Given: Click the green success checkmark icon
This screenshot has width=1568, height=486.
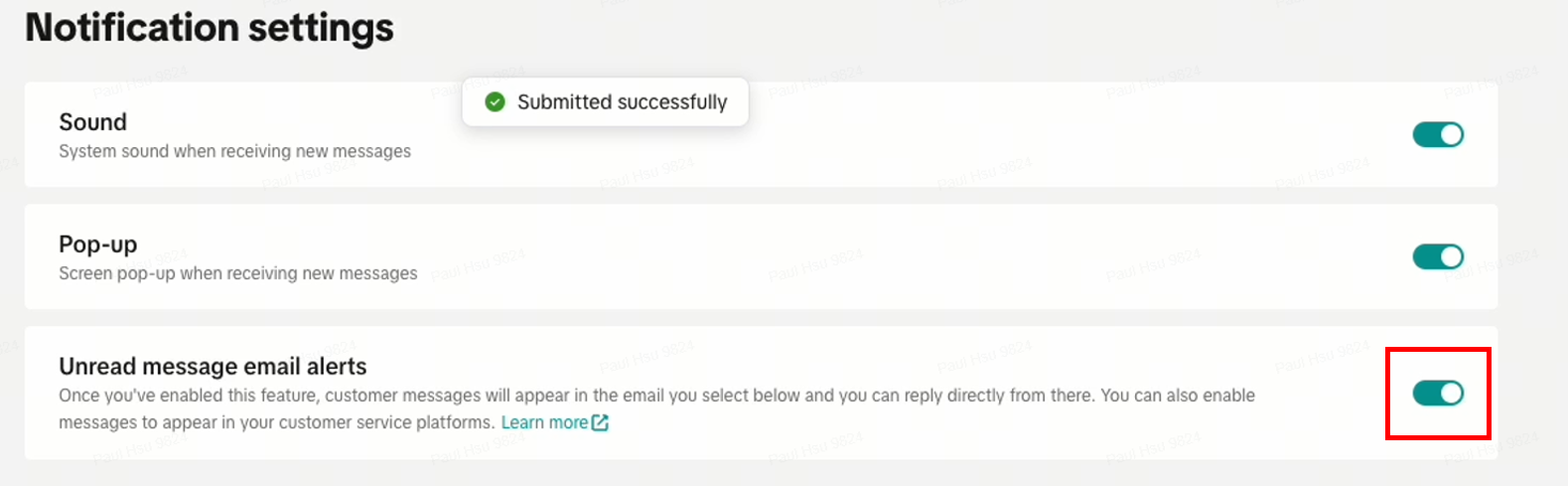Looking at the screenshot, I should 495,102.
